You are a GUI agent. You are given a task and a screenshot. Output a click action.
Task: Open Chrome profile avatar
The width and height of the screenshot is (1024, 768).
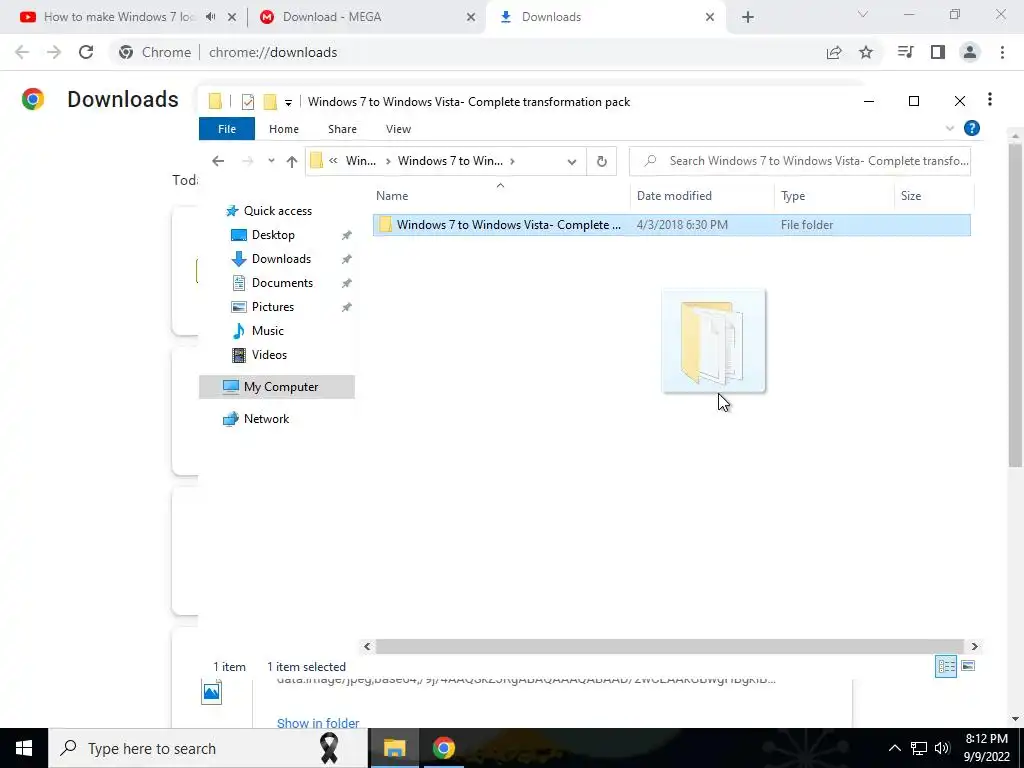click(x=970, y=52)
